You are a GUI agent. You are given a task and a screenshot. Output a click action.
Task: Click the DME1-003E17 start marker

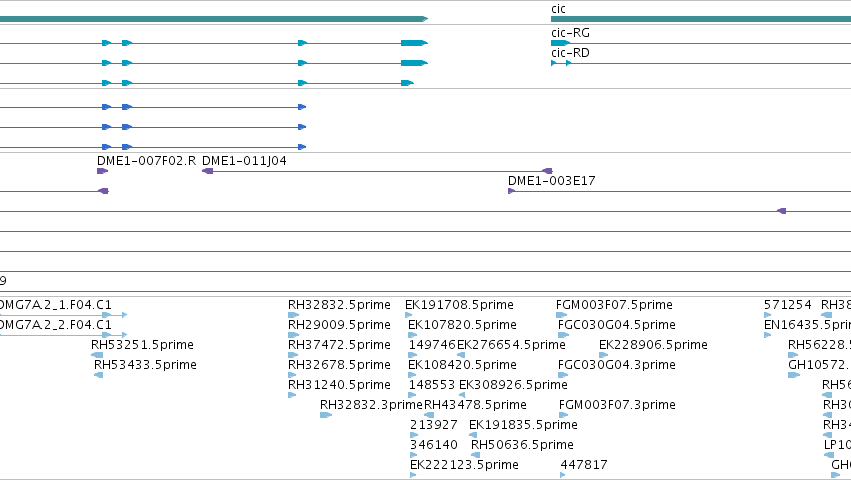point(511,191)
